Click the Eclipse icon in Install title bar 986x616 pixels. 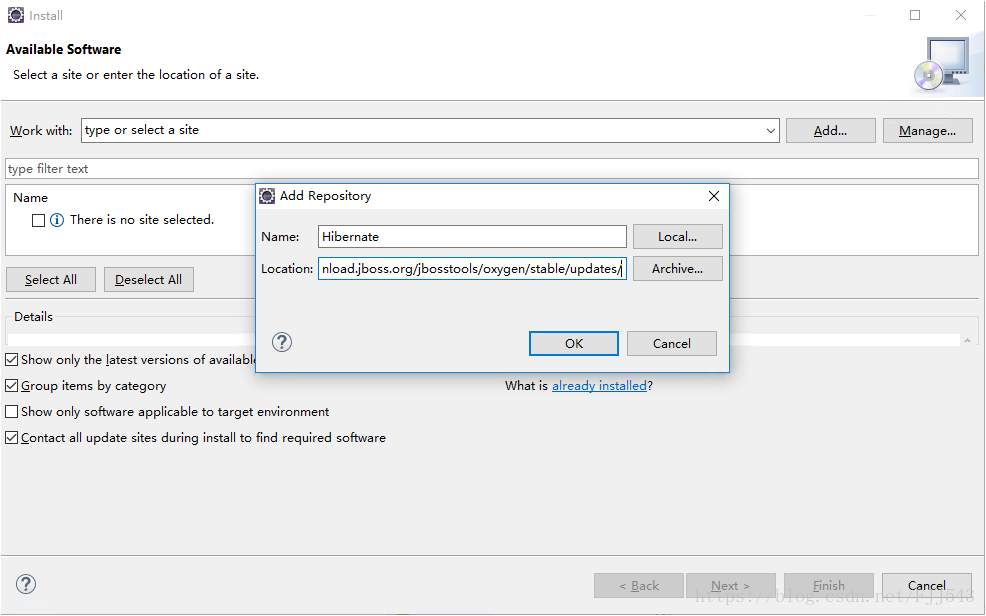pos(14,15)
